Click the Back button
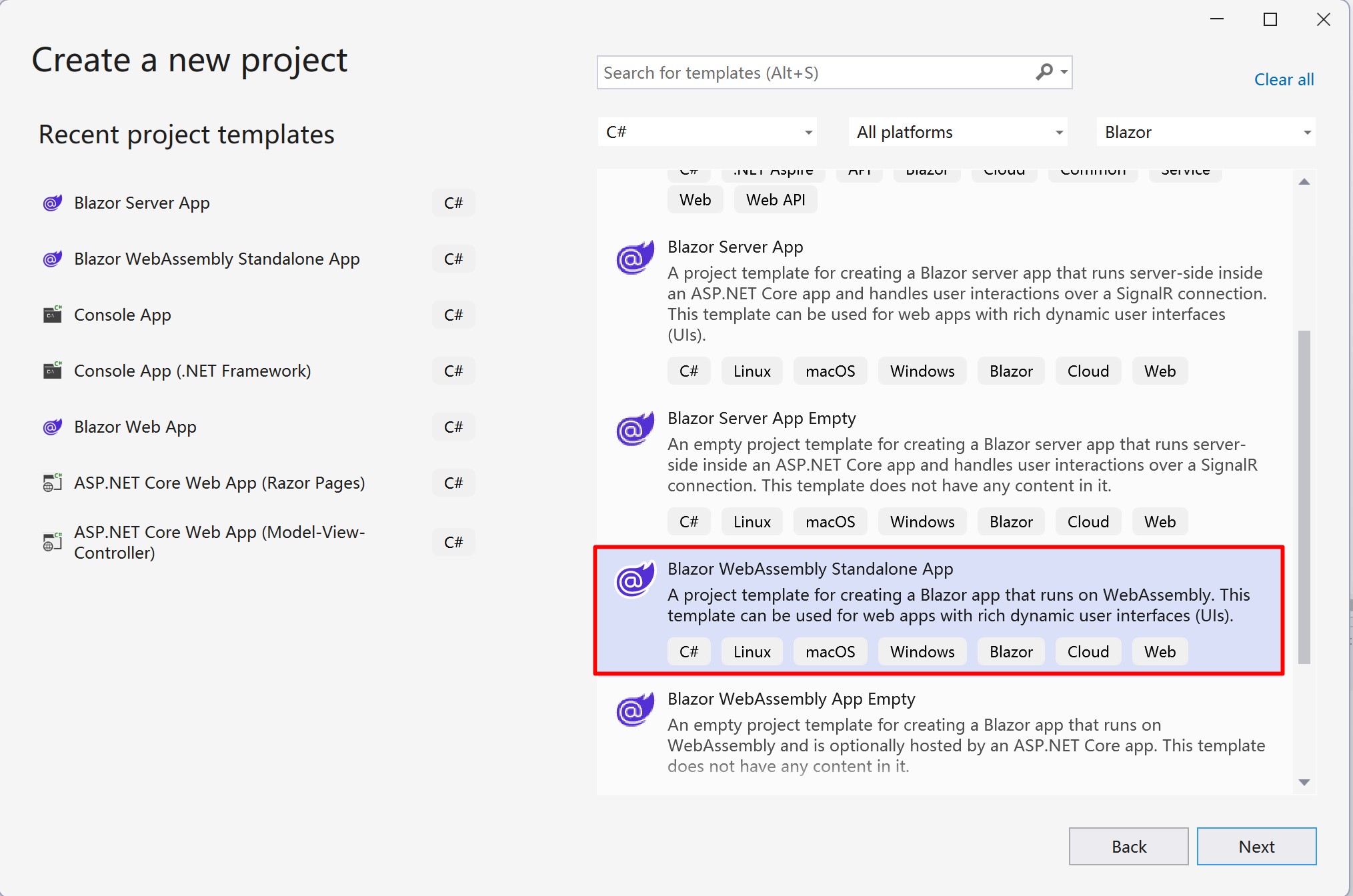The image size is (1353, 896). coord(1128,846)
